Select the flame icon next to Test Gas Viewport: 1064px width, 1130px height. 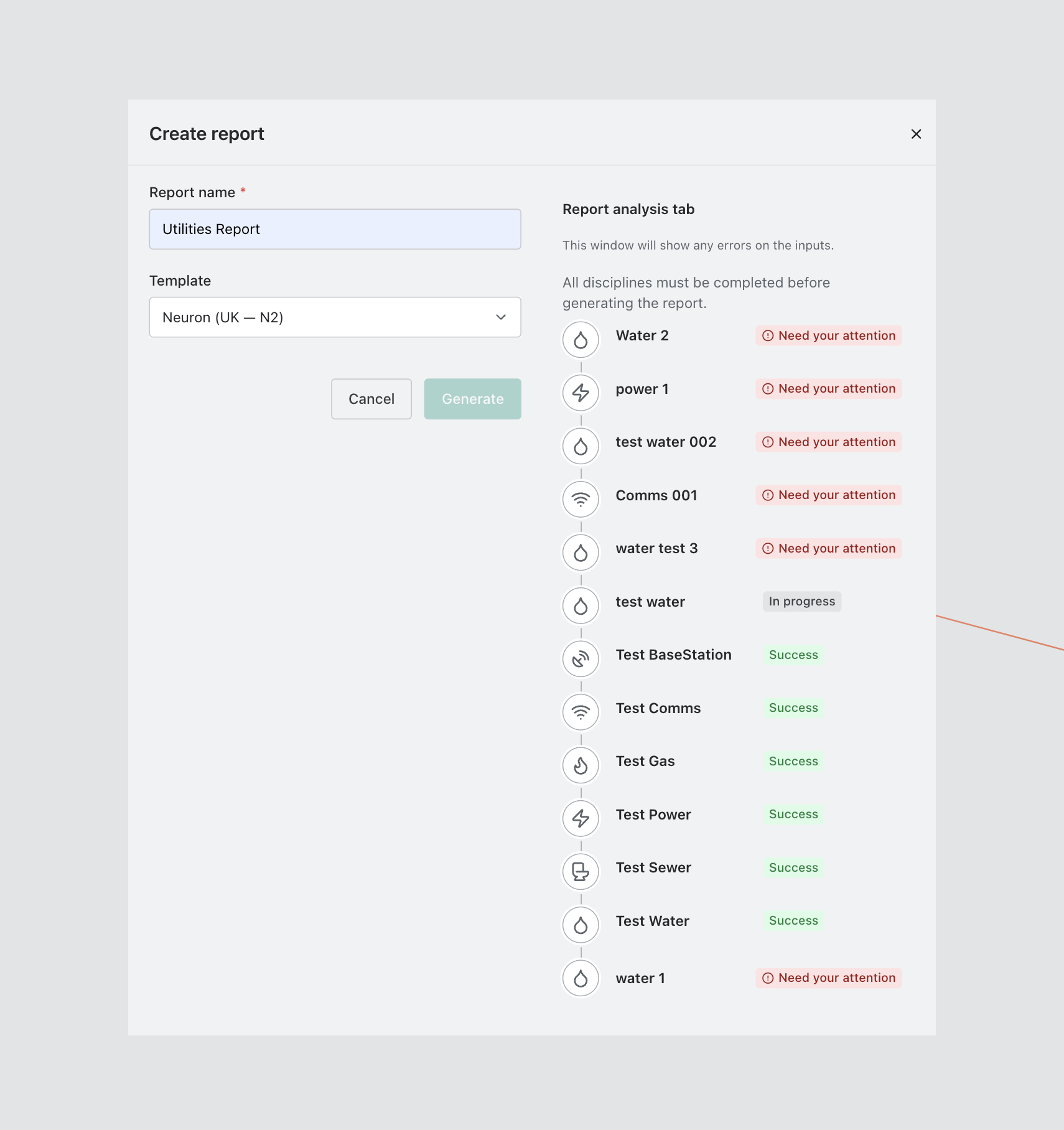(581, 765)
